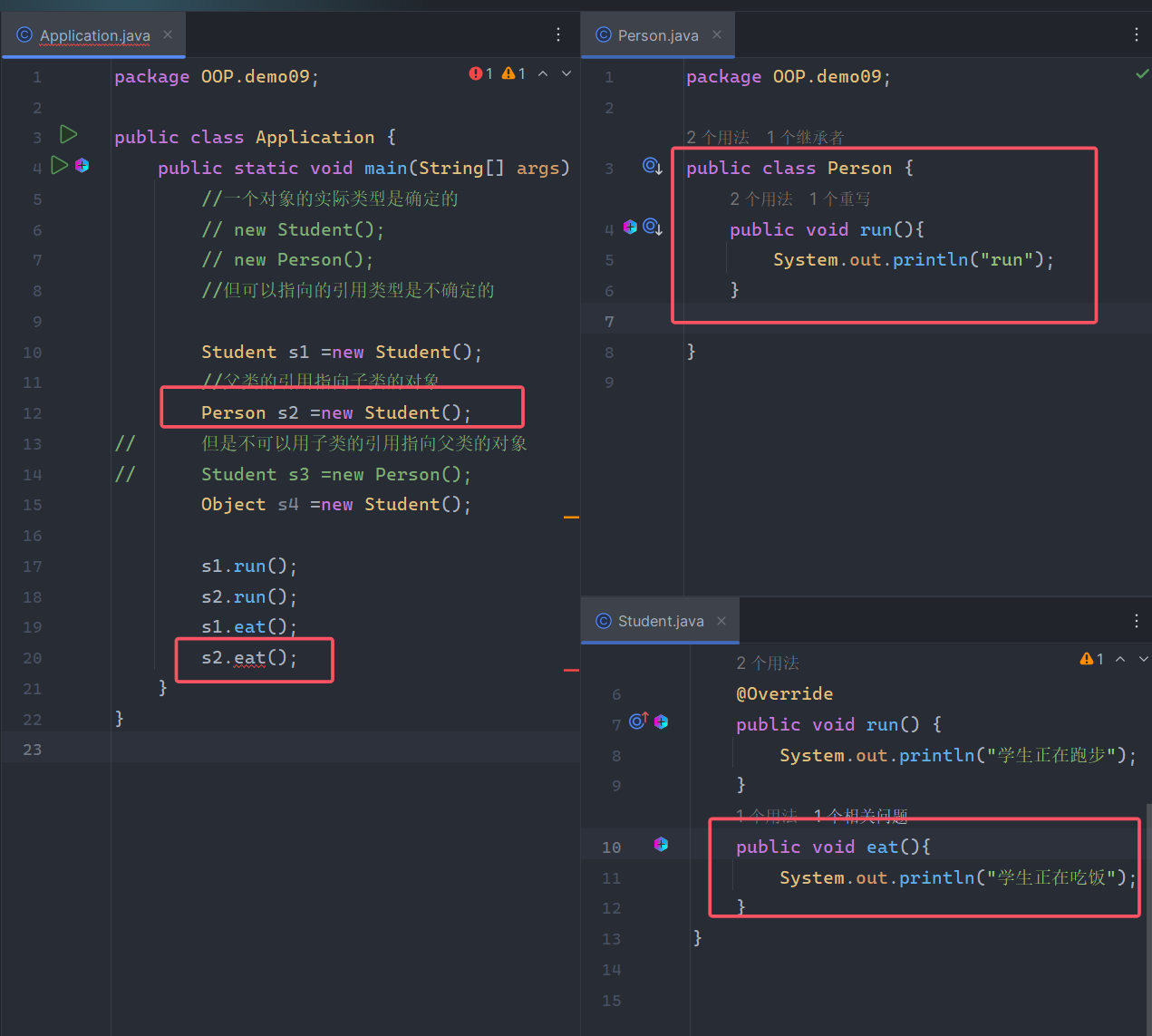Click the red error stripe mark in Application.java
This screenshot has width=1152, height=1036.
coord(571,670)
